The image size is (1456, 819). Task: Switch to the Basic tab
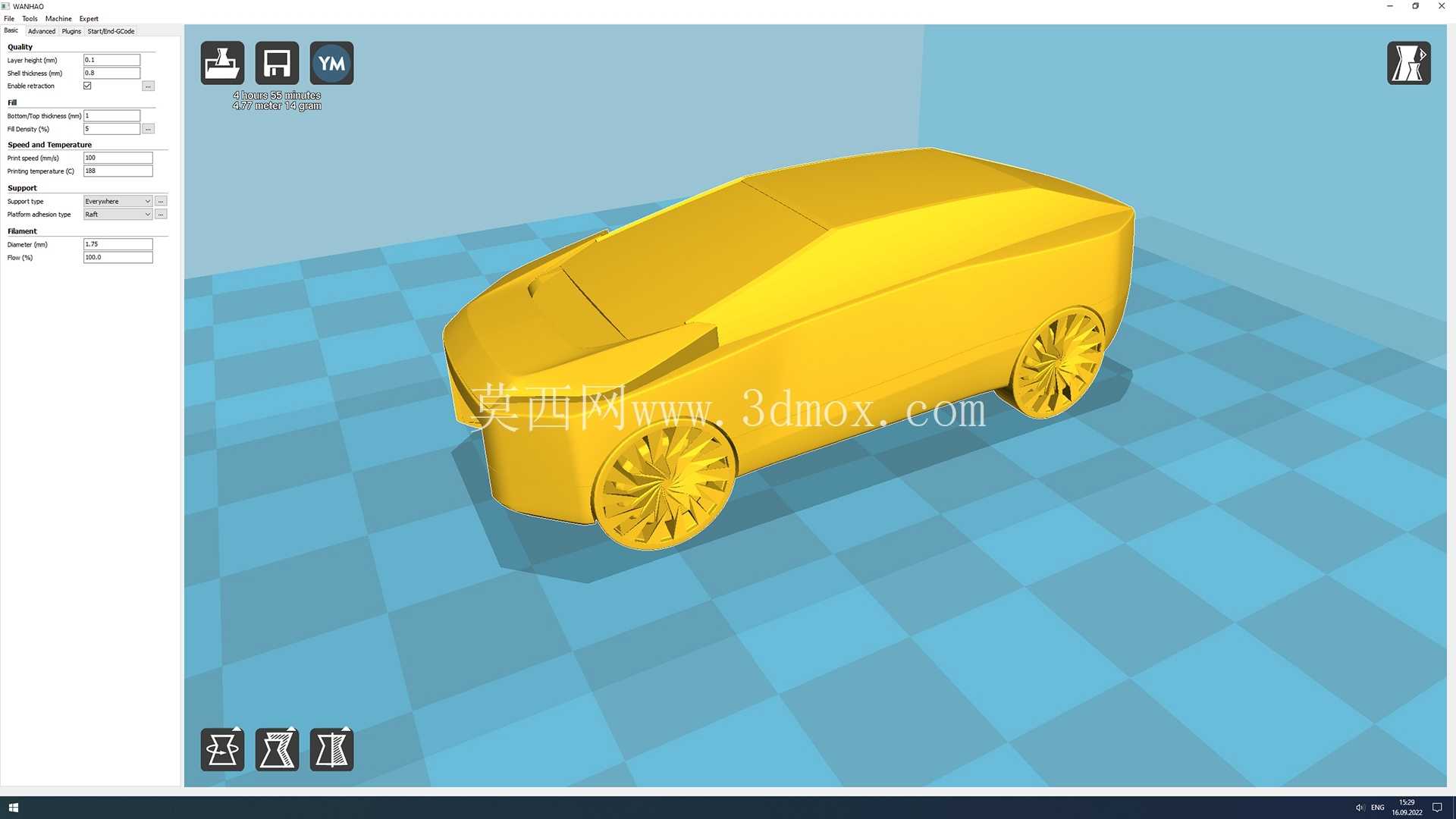pos(11,31)
